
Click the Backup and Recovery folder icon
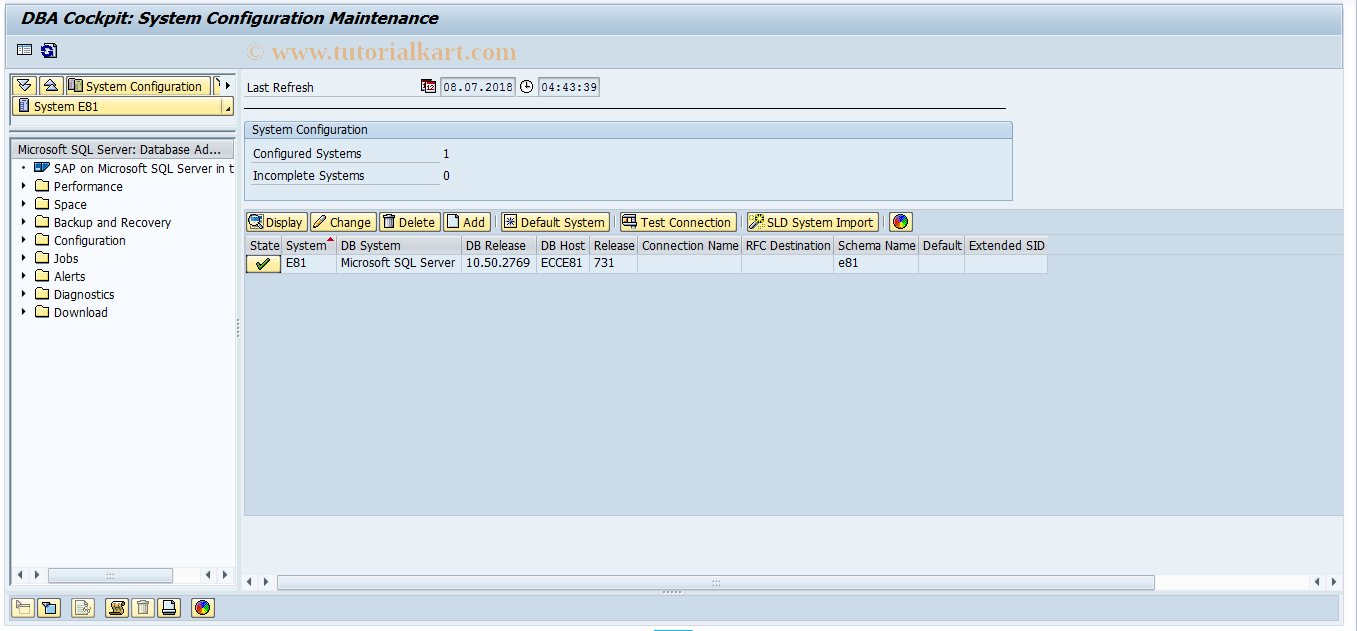click(x=42, y=222)
